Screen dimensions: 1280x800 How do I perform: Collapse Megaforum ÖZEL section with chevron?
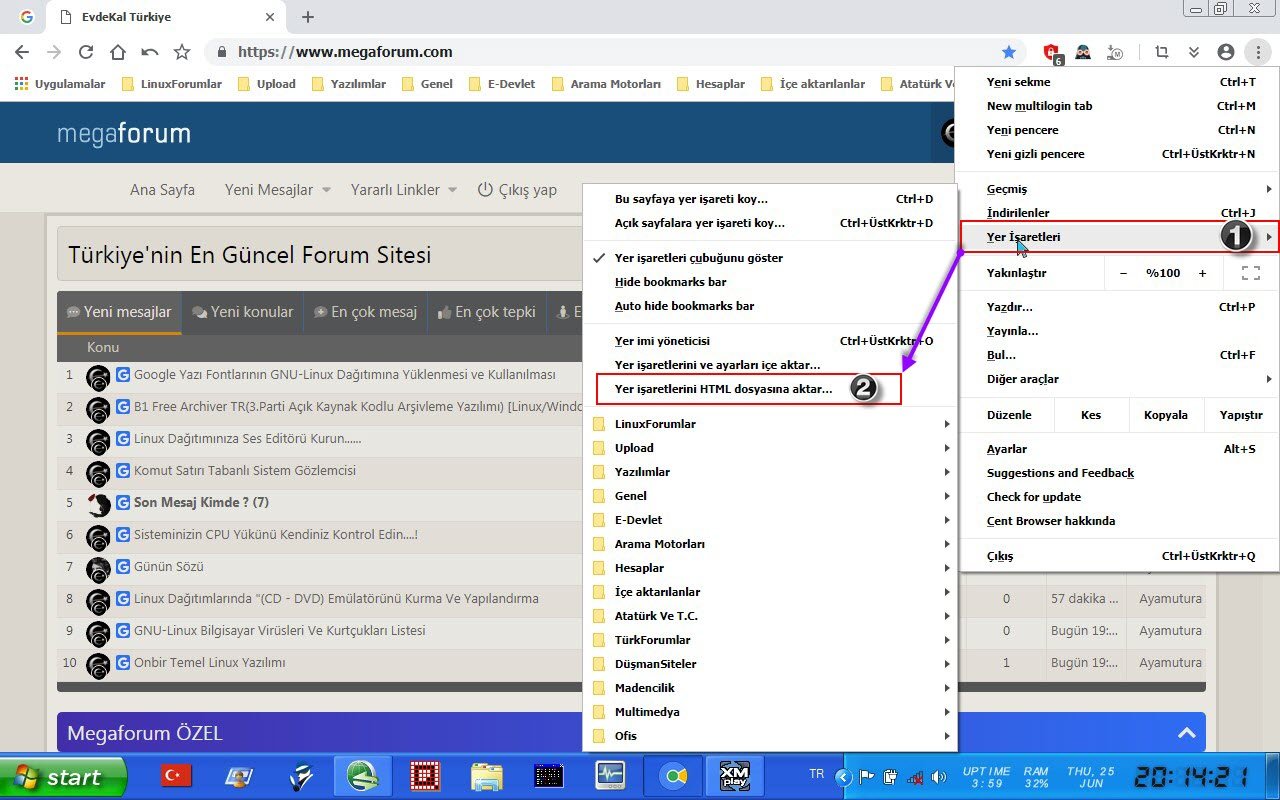tap(1186, 733)
